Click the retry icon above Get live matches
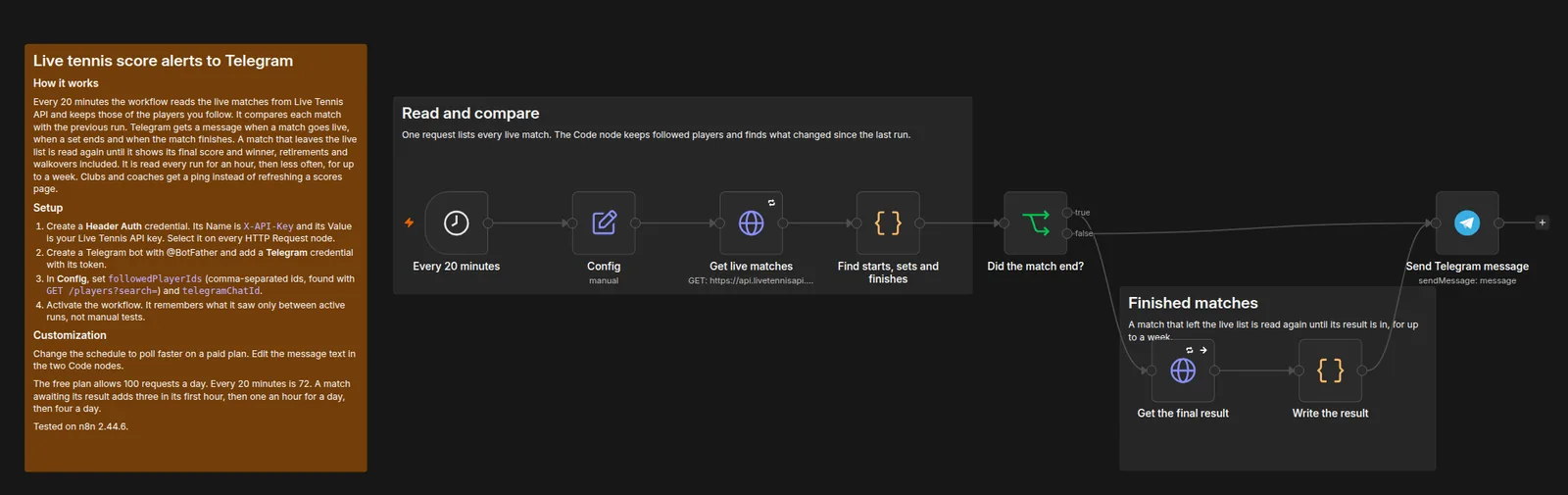 pos(771,203)
